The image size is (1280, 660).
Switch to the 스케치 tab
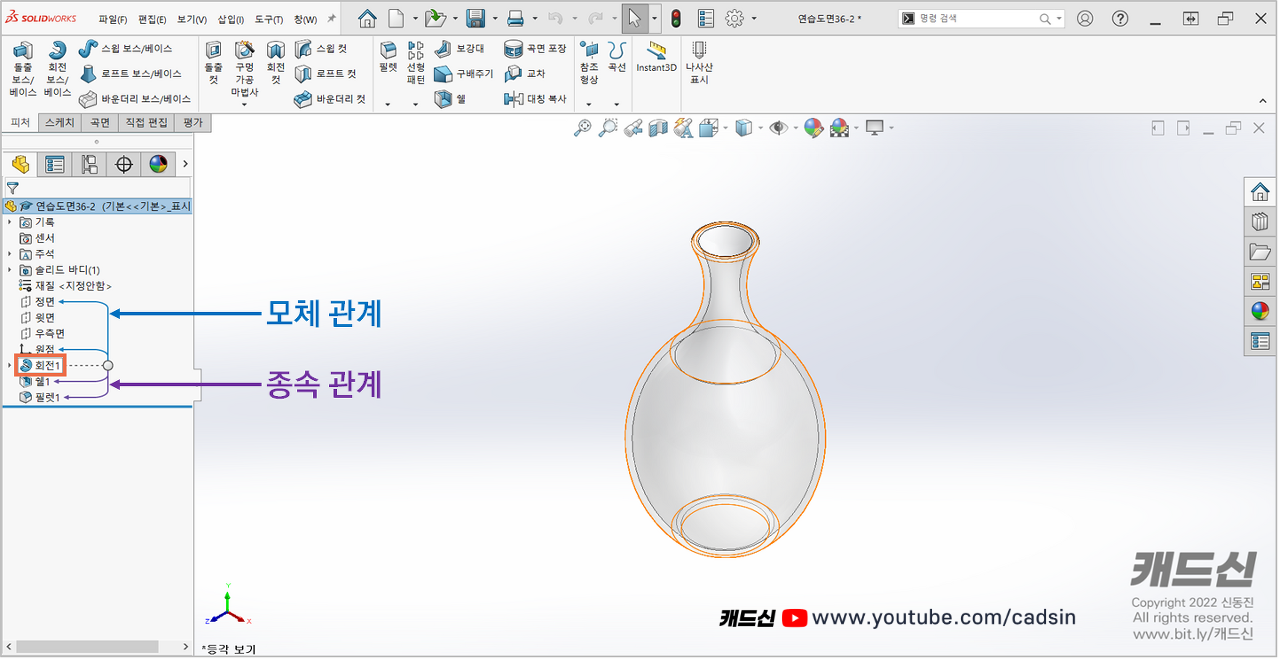(59, 123)
